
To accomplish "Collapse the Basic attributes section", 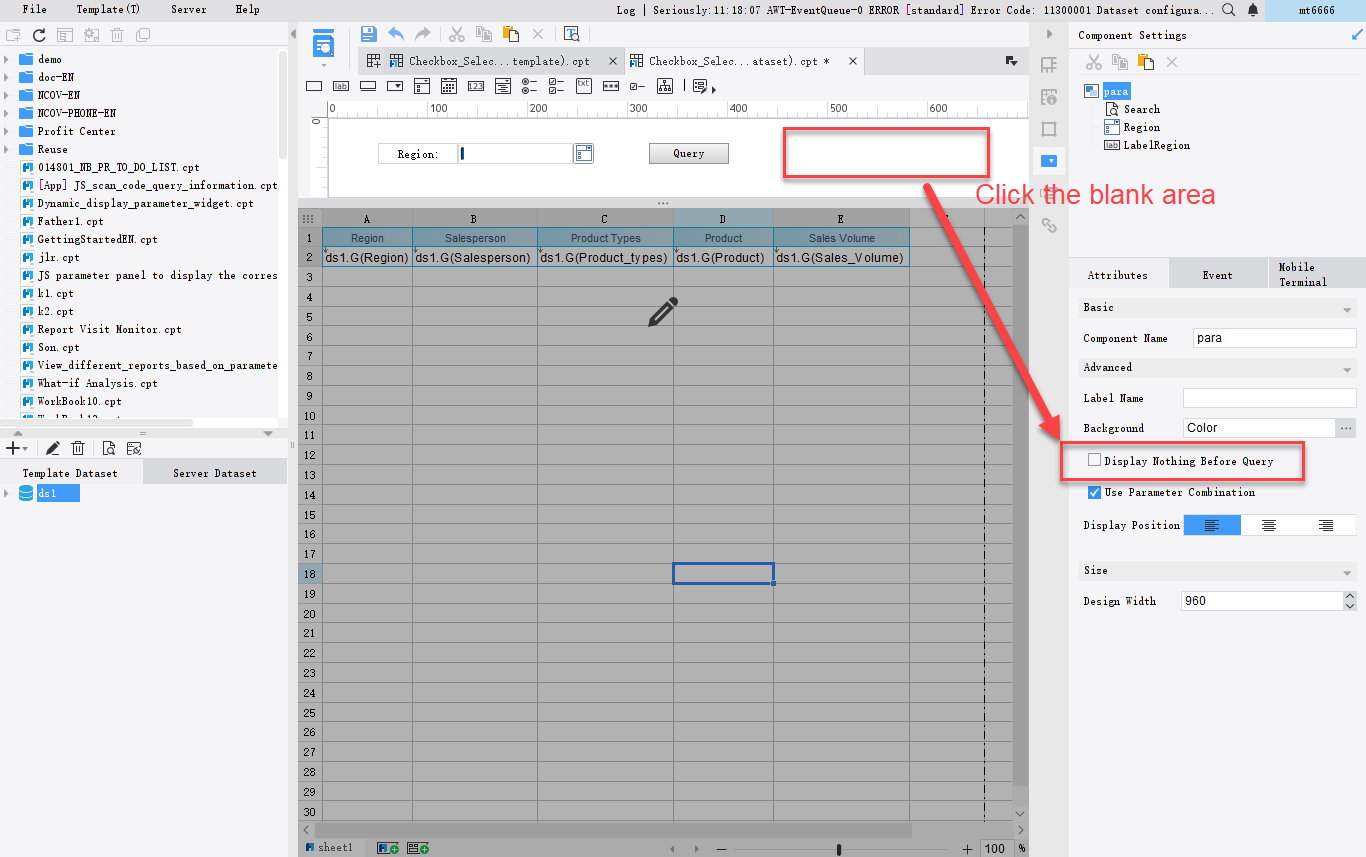I will [x=1345, y=307].
